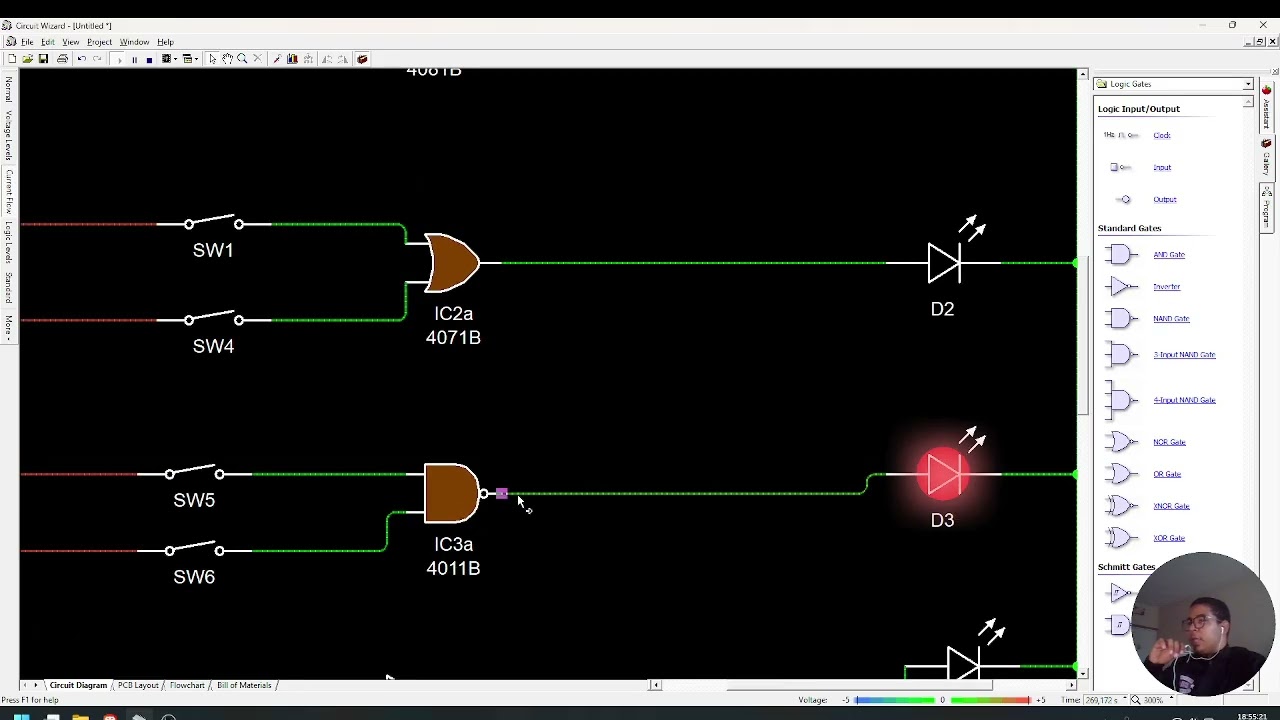The image size is (1280, 720).
Task: Select the Voltage Levels side tab
Action: [8, 134]
